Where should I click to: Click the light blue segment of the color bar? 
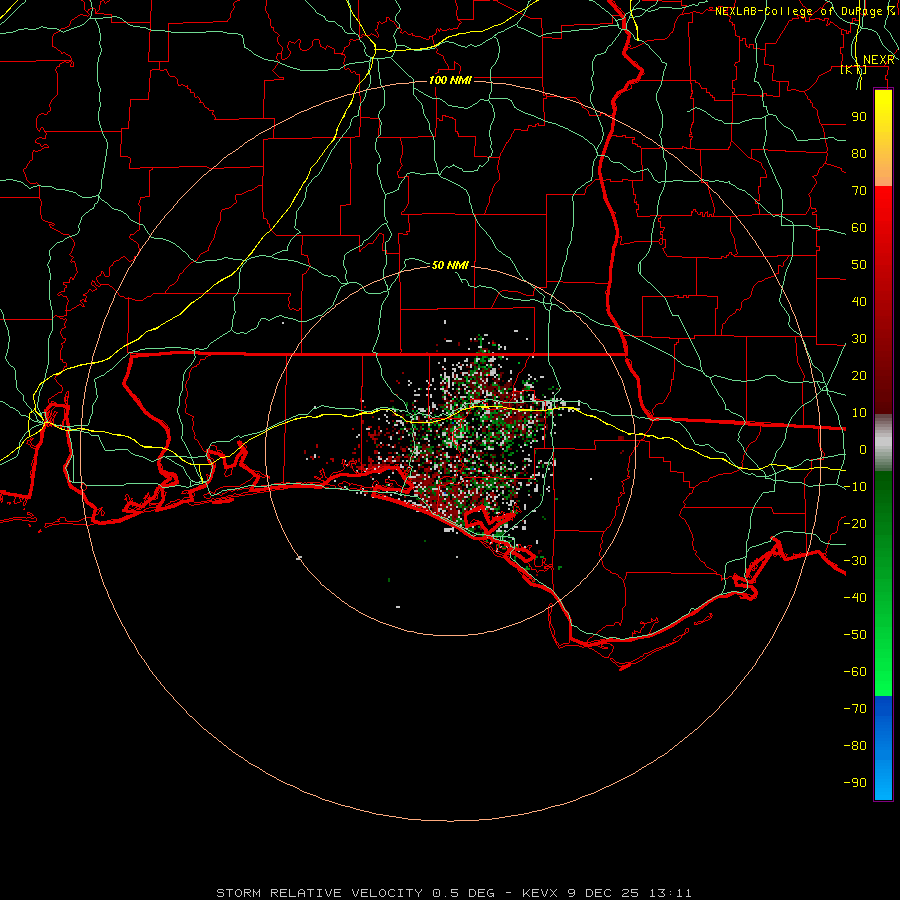(883, 781)
